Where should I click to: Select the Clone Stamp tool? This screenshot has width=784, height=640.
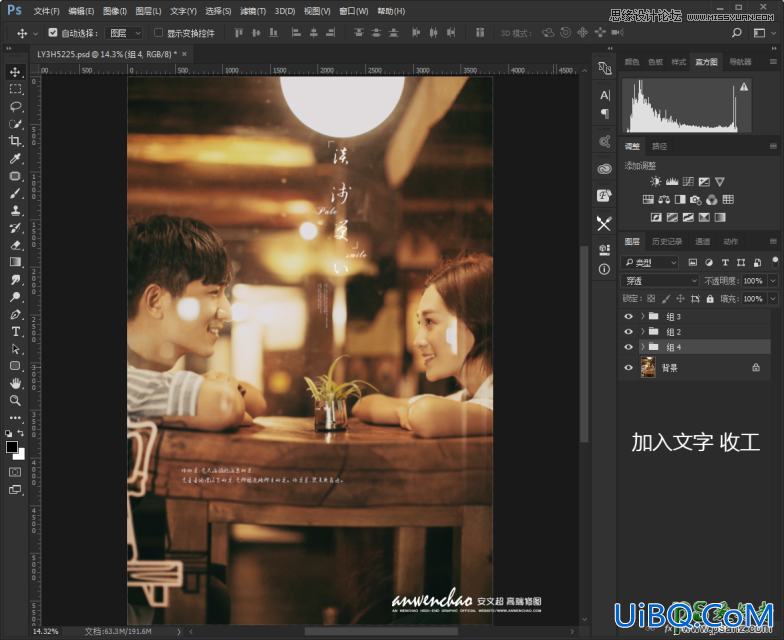[15, 210]
